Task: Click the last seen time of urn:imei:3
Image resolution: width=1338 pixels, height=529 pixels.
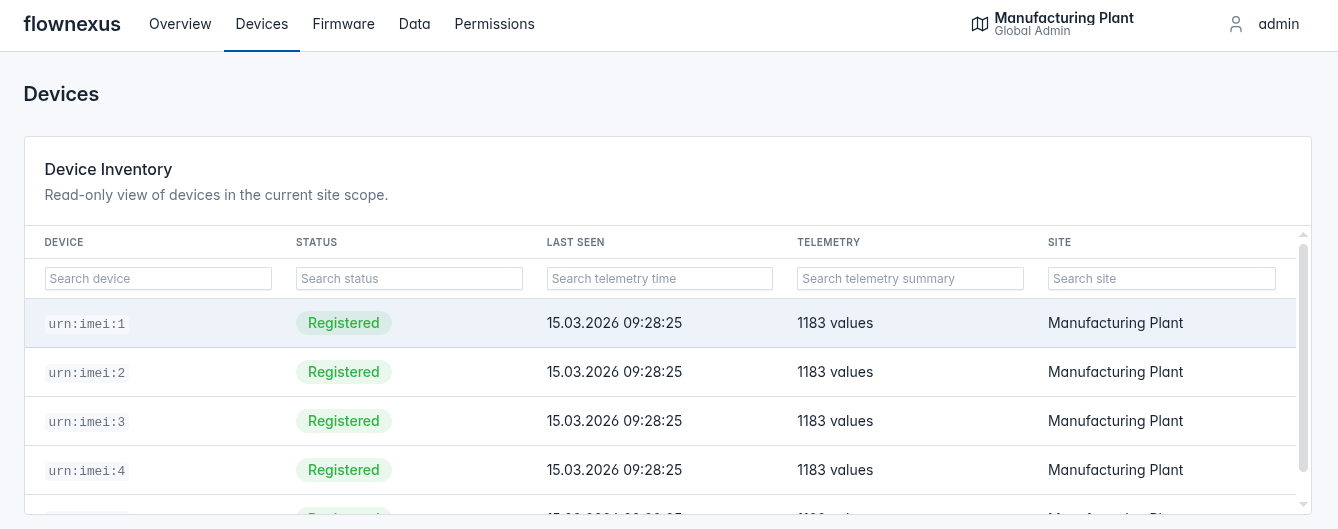Action: (x=614, y=421)
